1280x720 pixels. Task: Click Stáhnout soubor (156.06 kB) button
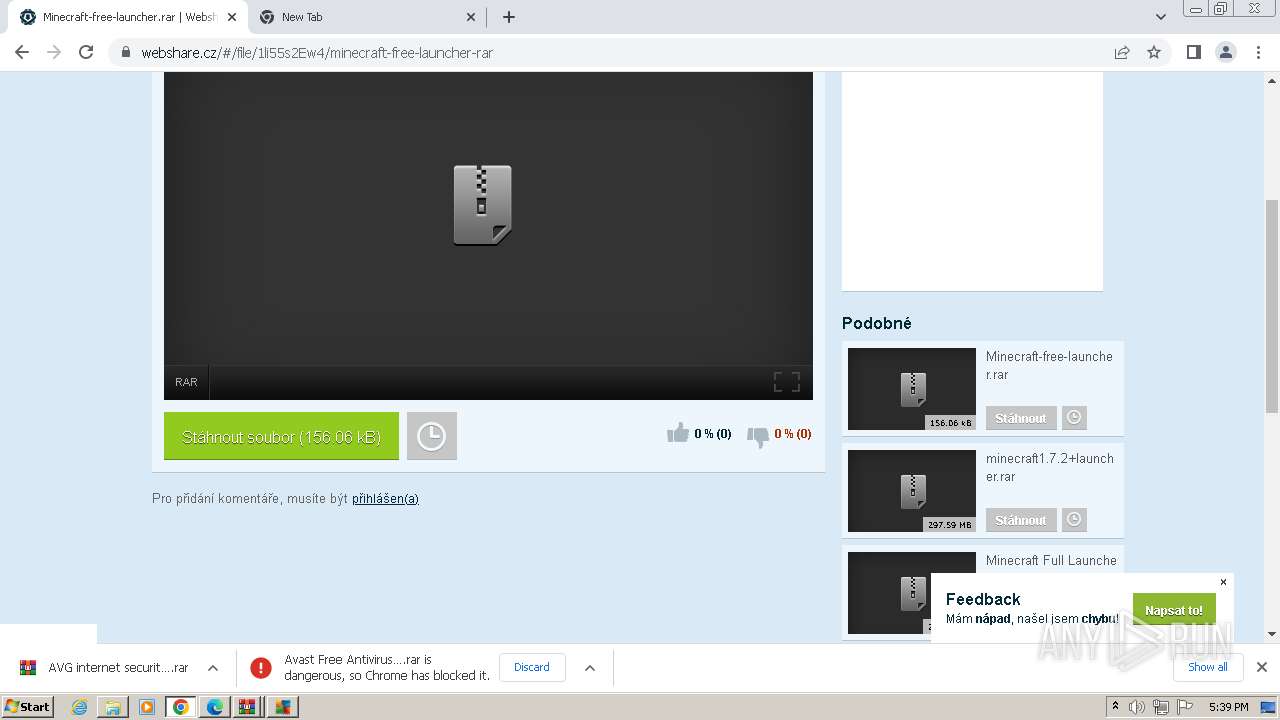pyautogui.click(x=281, y=436)
